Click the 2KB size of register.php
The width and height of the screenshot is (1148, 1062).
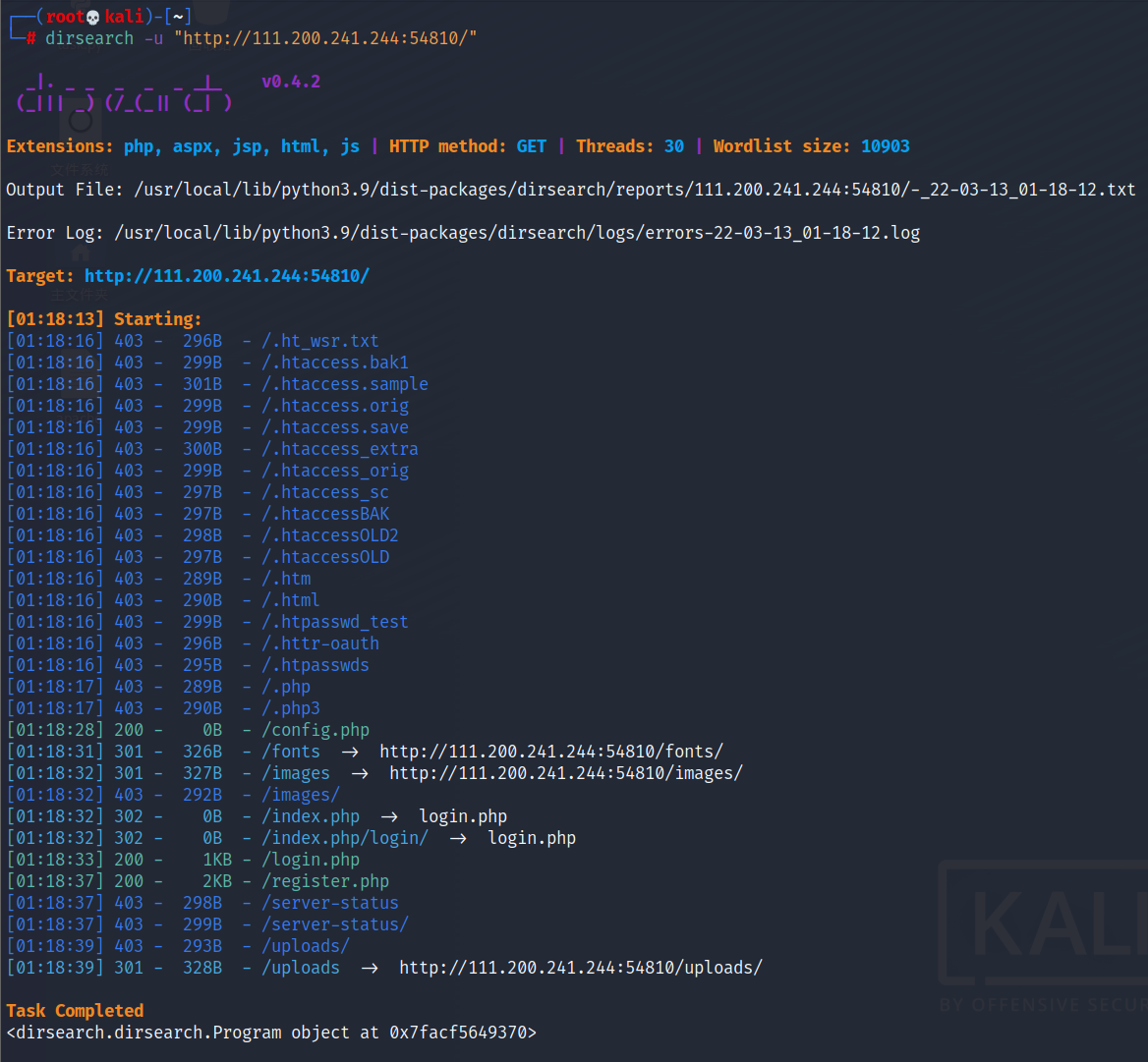(216, 880)
